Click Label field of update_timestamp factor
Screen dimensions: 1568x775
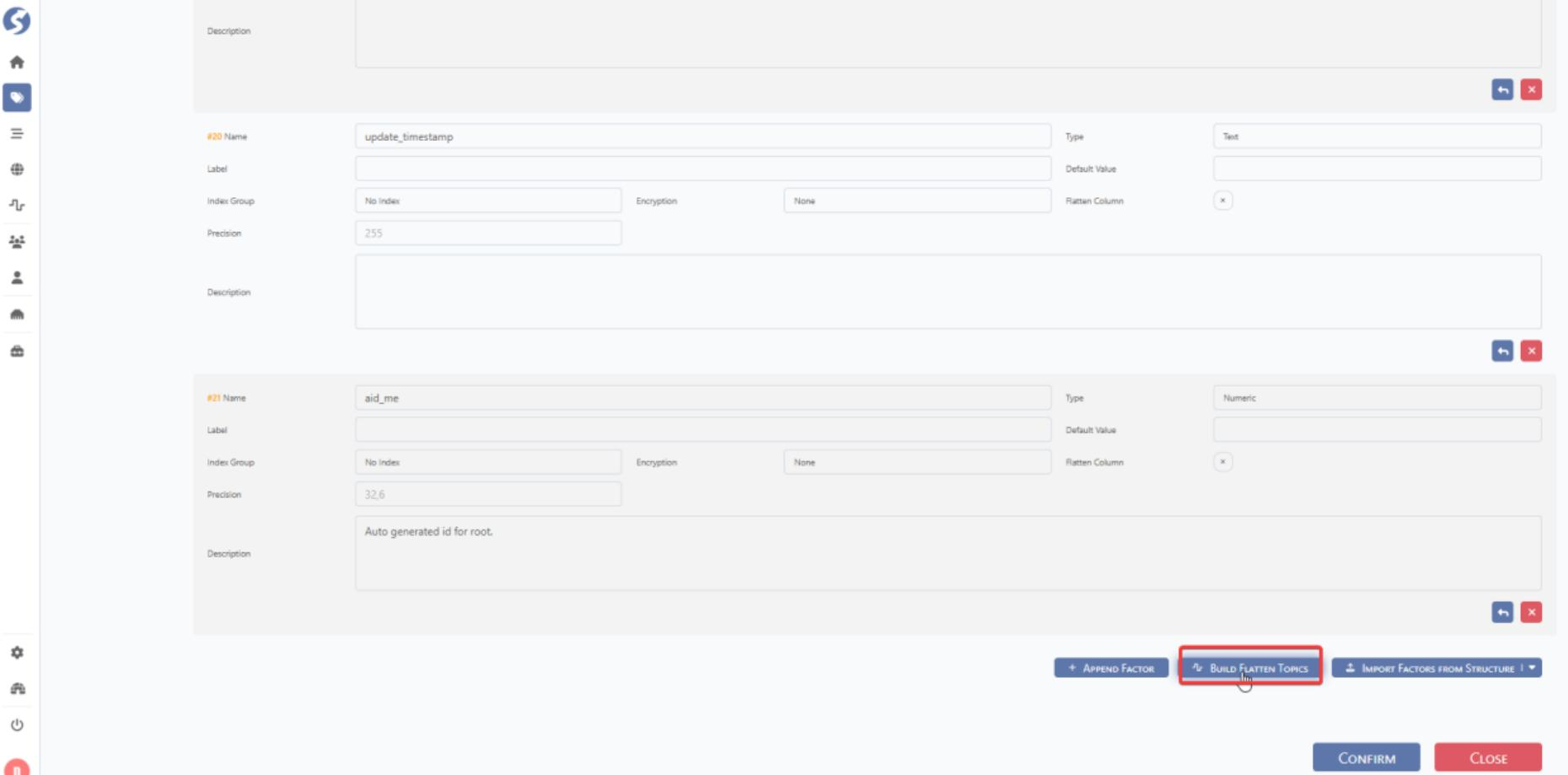tap(703, 169)
